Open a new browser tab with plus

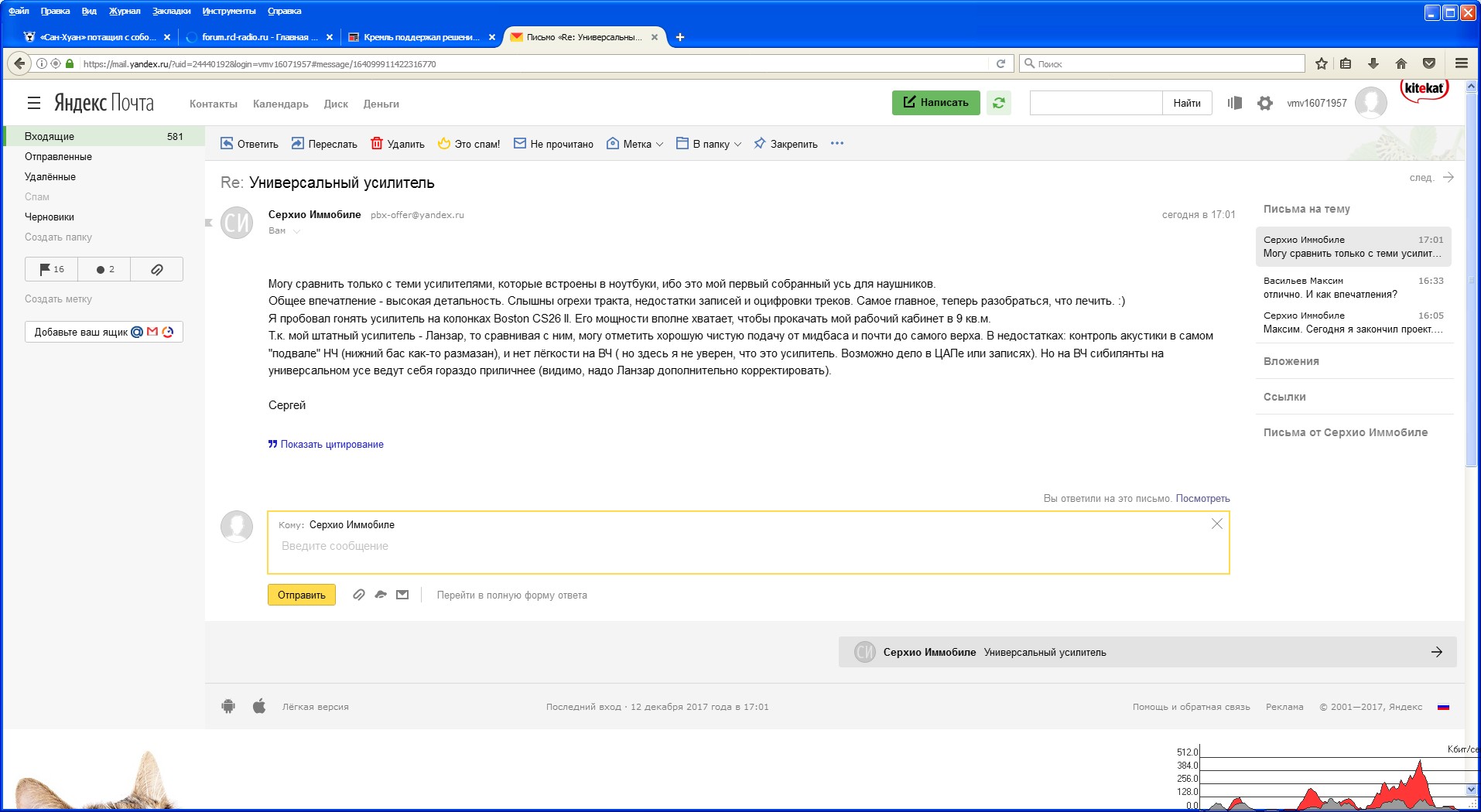(680, 37)
